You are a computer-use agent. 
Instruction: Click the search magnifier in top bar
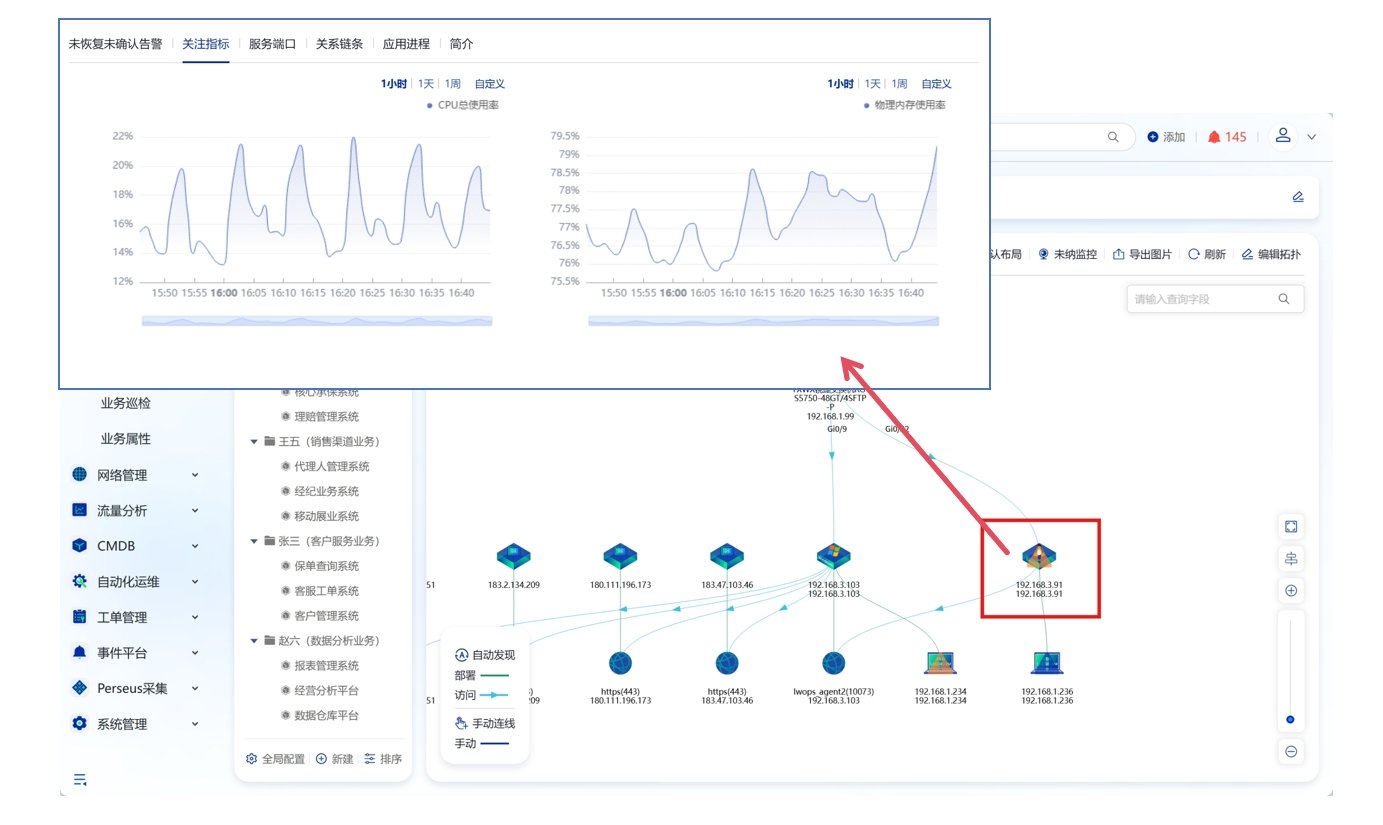click(1113, 137)
